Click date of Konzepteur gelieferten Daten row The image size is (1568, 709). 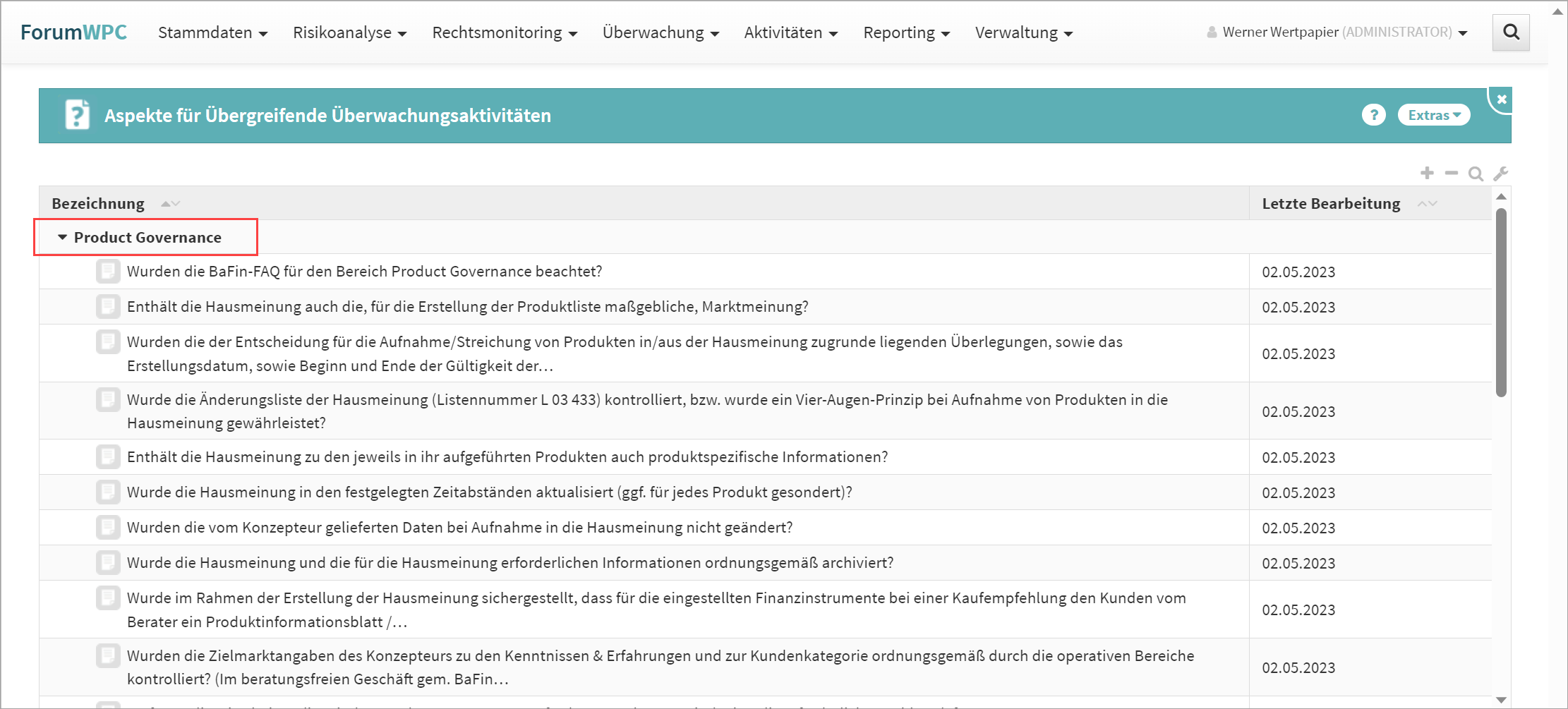1298,528
